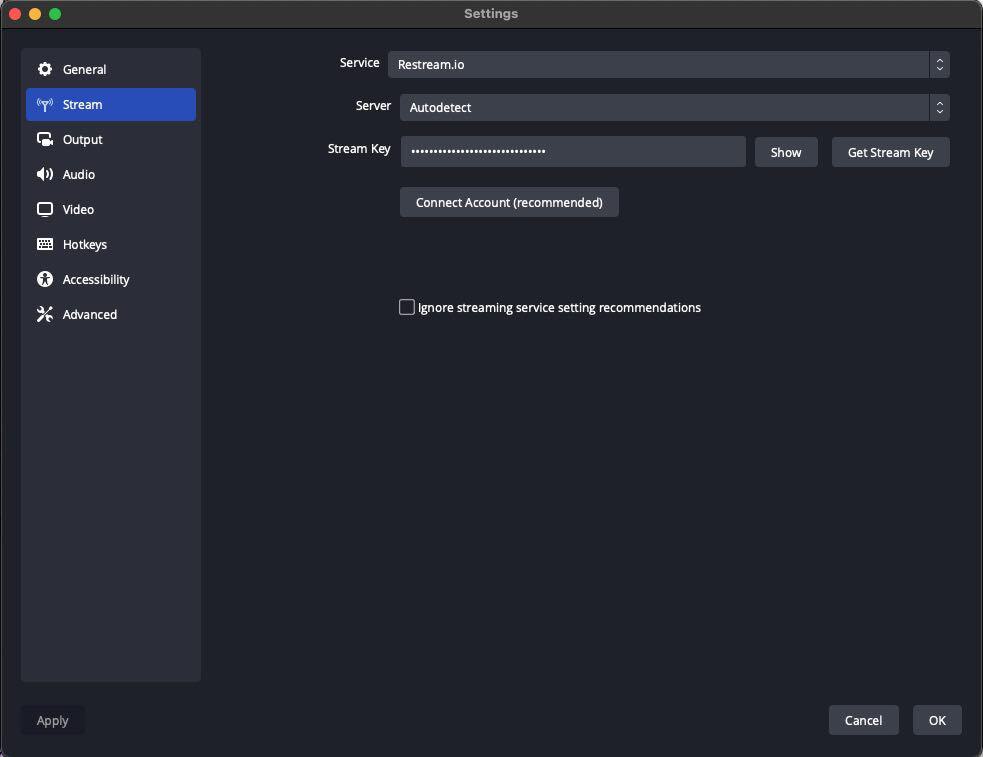Switch to the Hotkeys settings tab
983x757 pixels.
tap(85, 244)
